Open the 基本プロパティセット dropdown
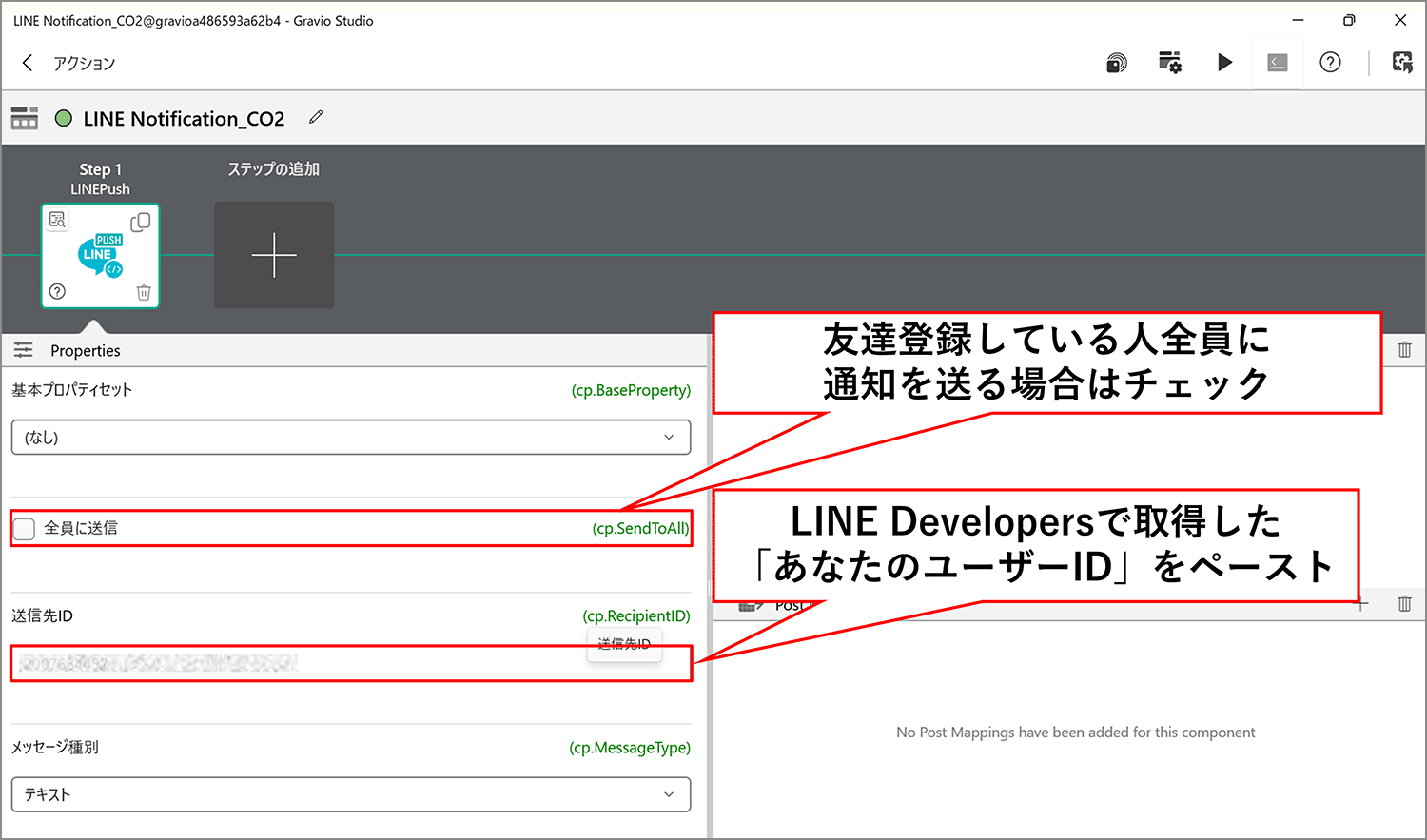Screen dimensions: 1427x840 [351, 438]
